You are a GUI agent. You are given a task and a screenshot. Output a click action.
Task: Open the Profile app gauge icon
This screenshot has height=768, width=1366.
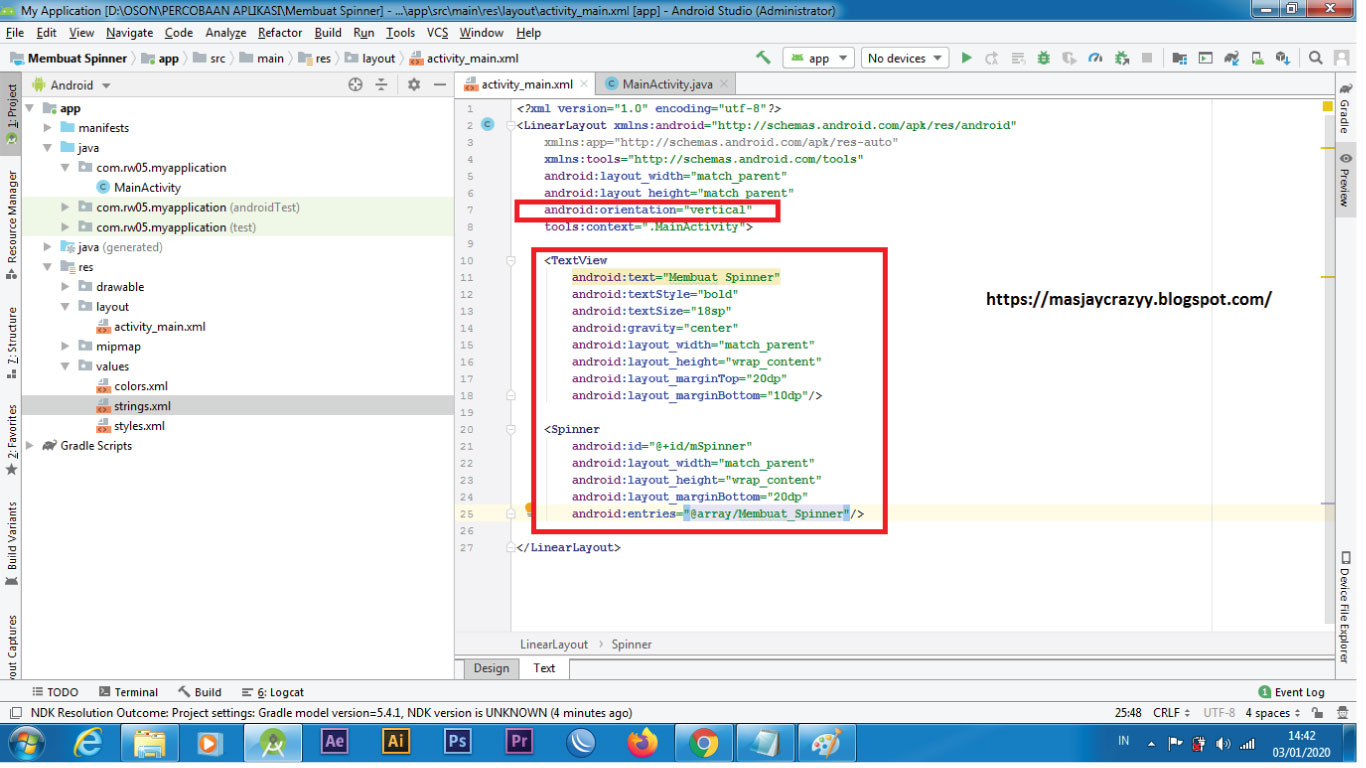click(1095, 58)
